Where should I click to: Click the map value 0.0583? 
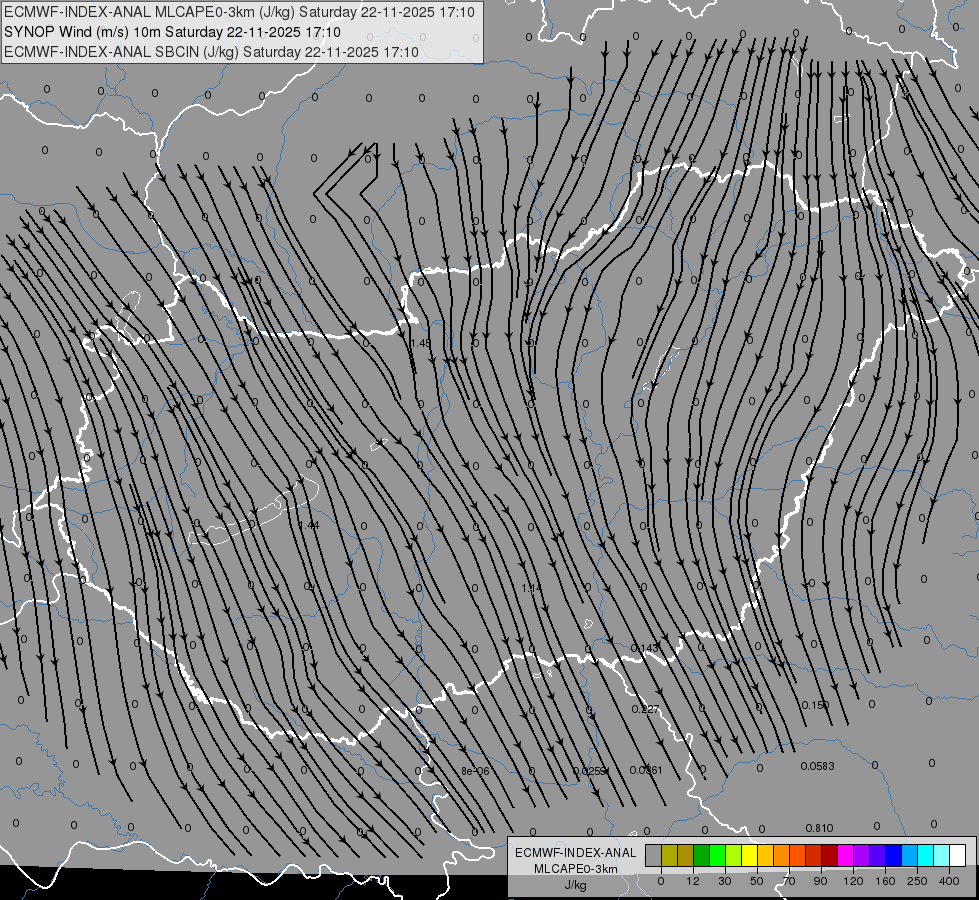click(x=817, y=766)
